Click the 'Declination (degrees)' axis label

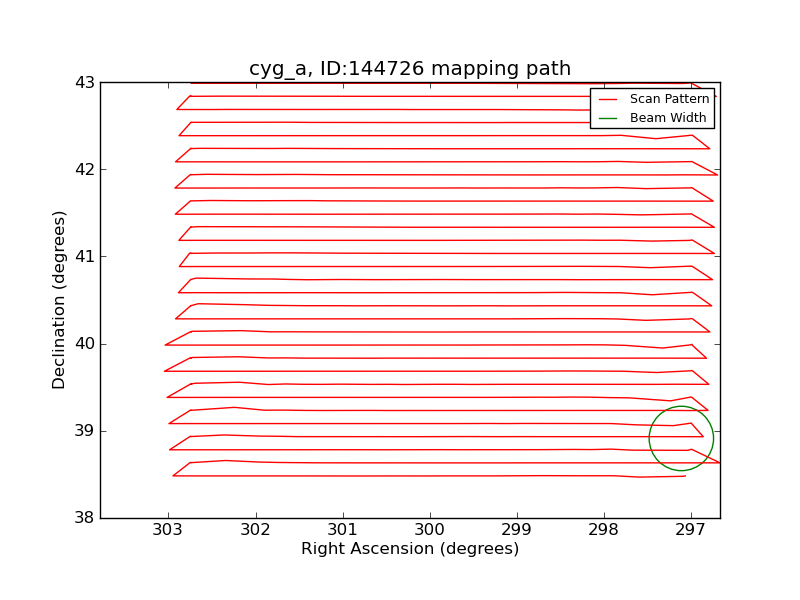(x=60, y=300)
